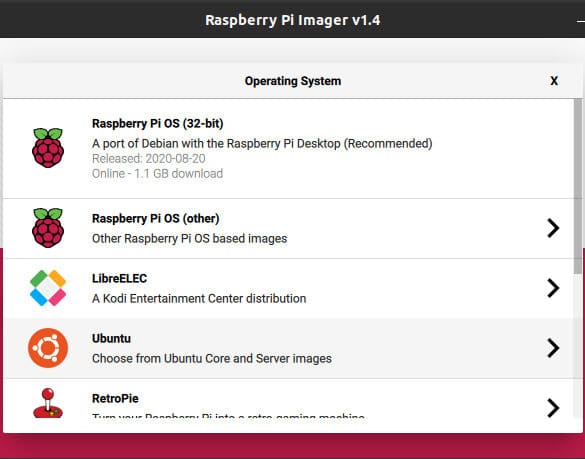The height and width of the screenshot is (459, 585).
Task: Expand the Ubuntu chevron arrow
Action: tap(553, 348)
